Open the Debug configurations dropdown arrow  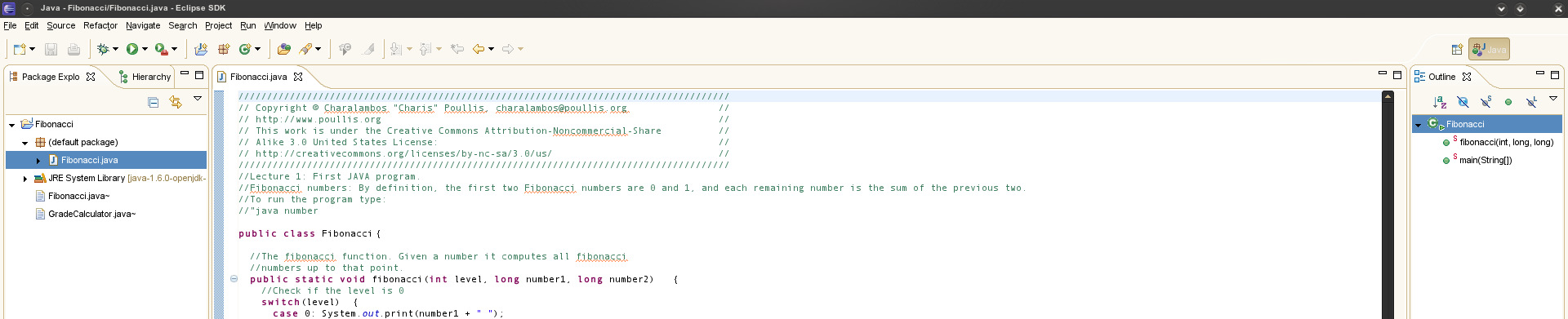click(115, 49)
